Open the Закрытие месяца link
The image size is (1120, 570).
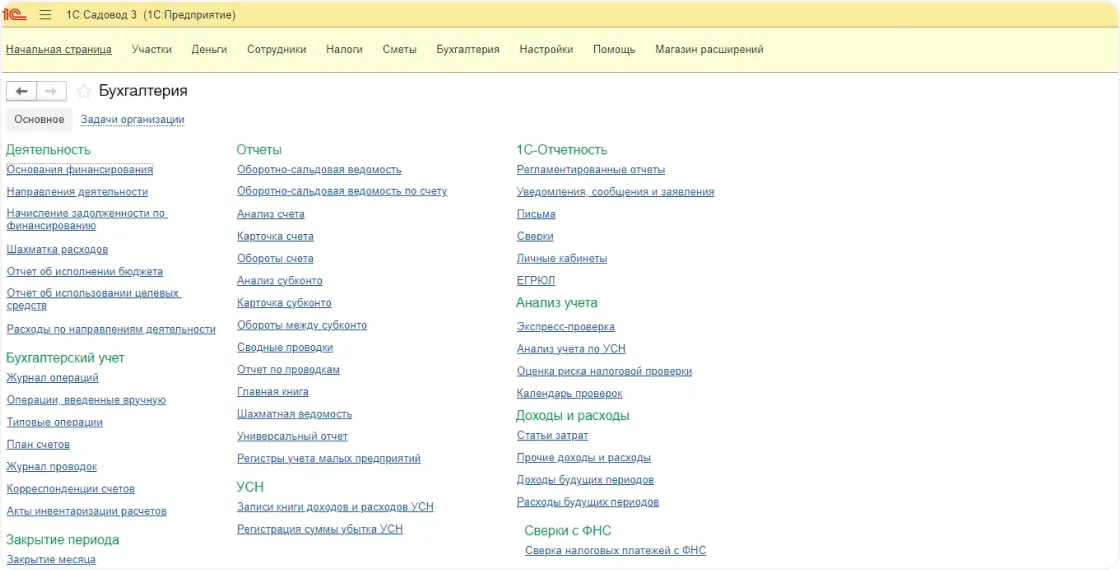tap(51, 560)
